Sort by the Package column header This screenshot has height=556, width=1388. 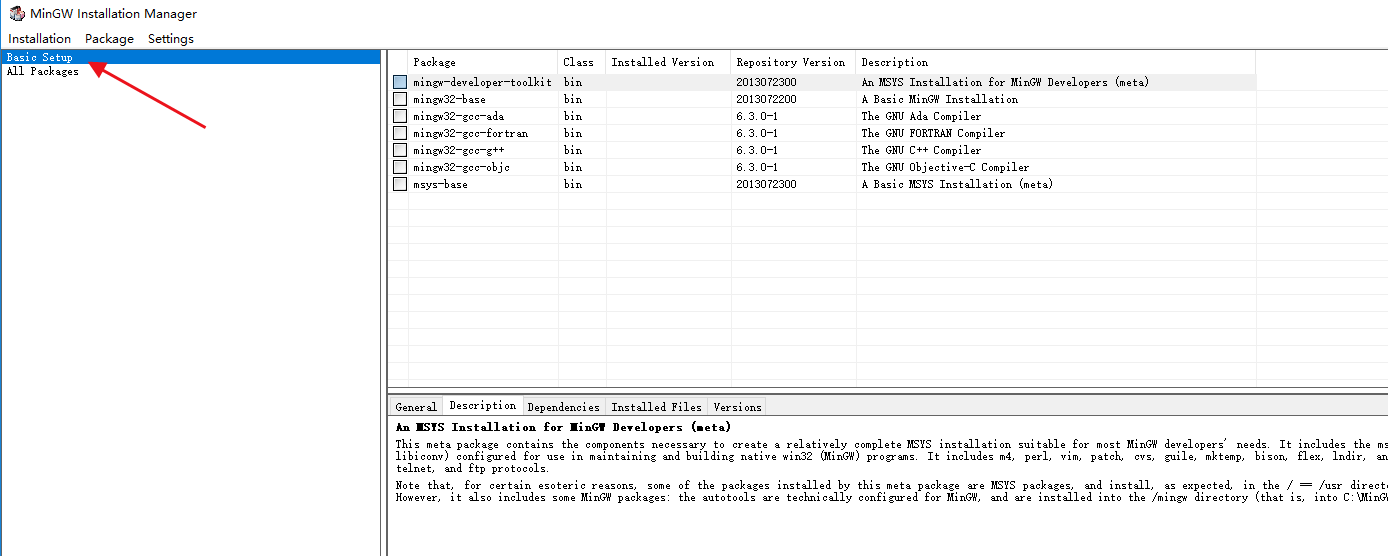pyautogui.click(x=483, y=62)
